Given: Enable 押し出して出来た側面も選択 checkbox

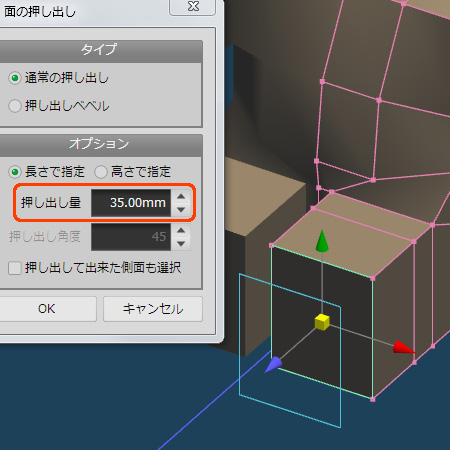Looking at the screenshot, I should coord(15,268).
